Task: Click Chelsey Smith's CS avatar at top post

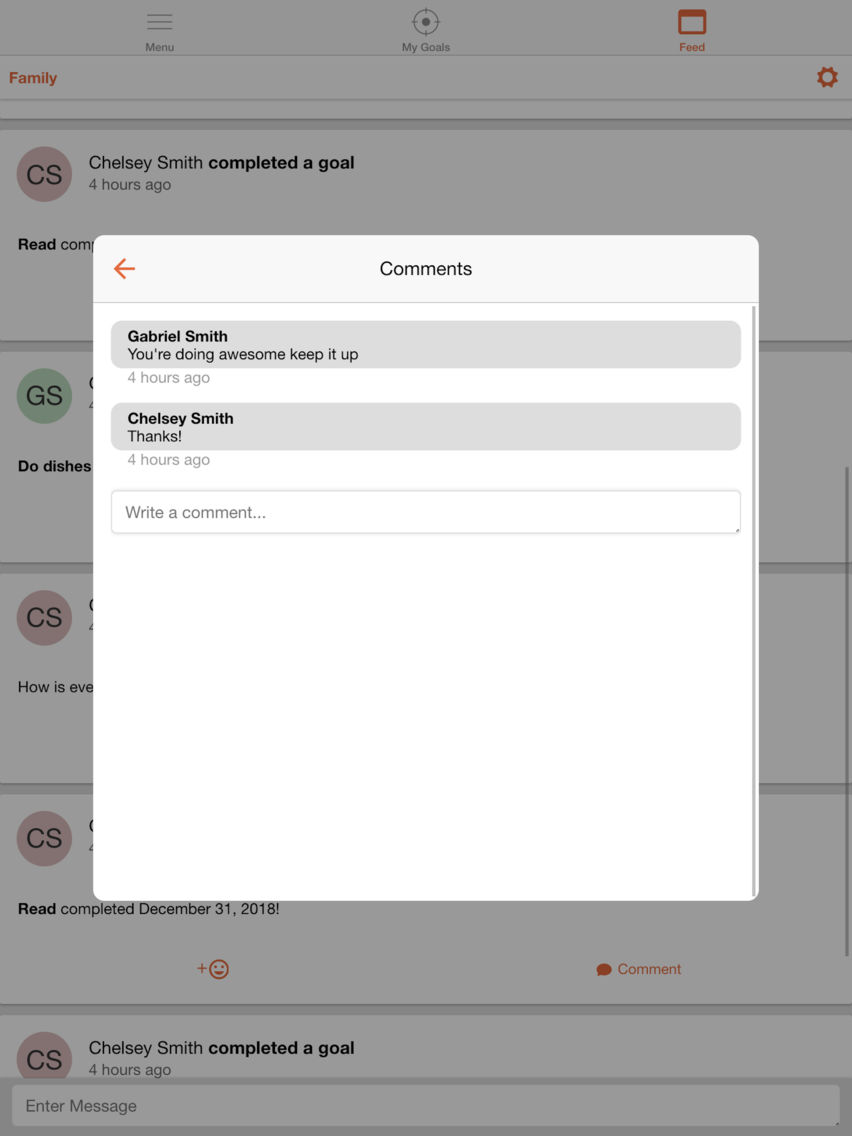Action: [x=44, y=175]
